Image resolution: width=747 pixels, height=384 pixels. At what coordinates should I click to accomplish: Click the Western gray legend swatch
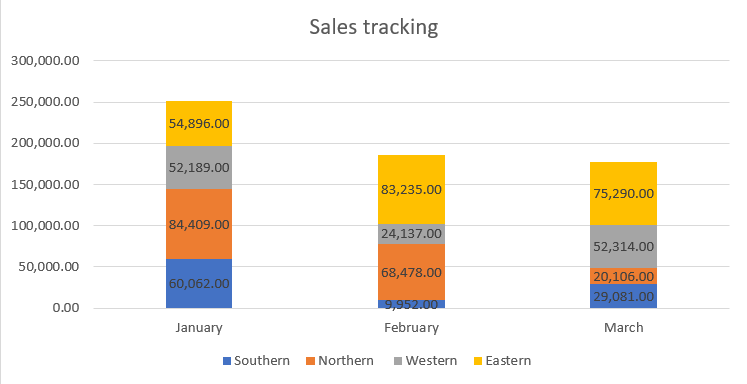tap(398, 361)
